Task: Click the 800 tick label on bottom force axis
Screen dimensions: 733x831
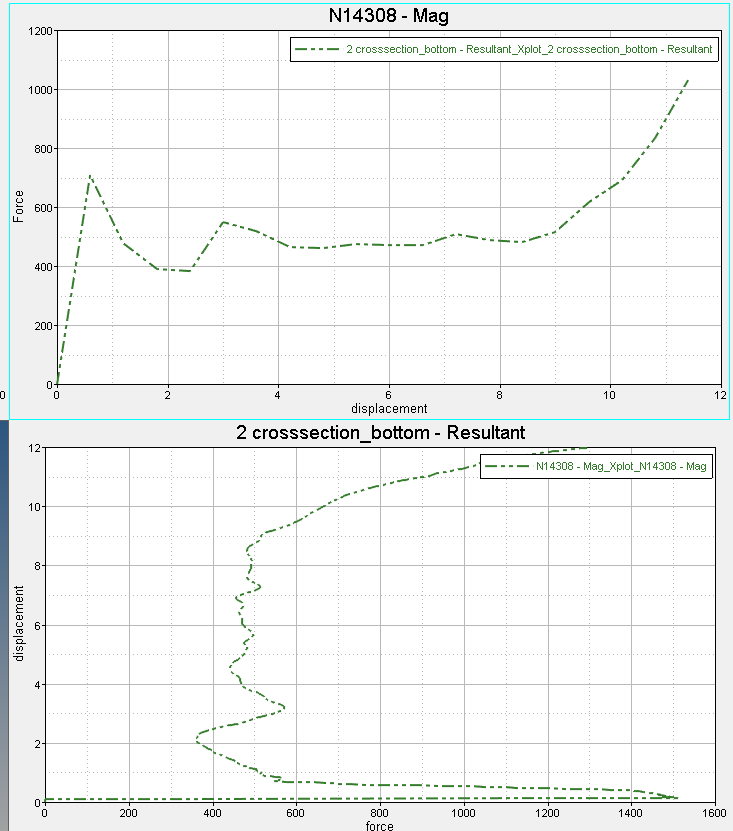Action: [379, 813]
